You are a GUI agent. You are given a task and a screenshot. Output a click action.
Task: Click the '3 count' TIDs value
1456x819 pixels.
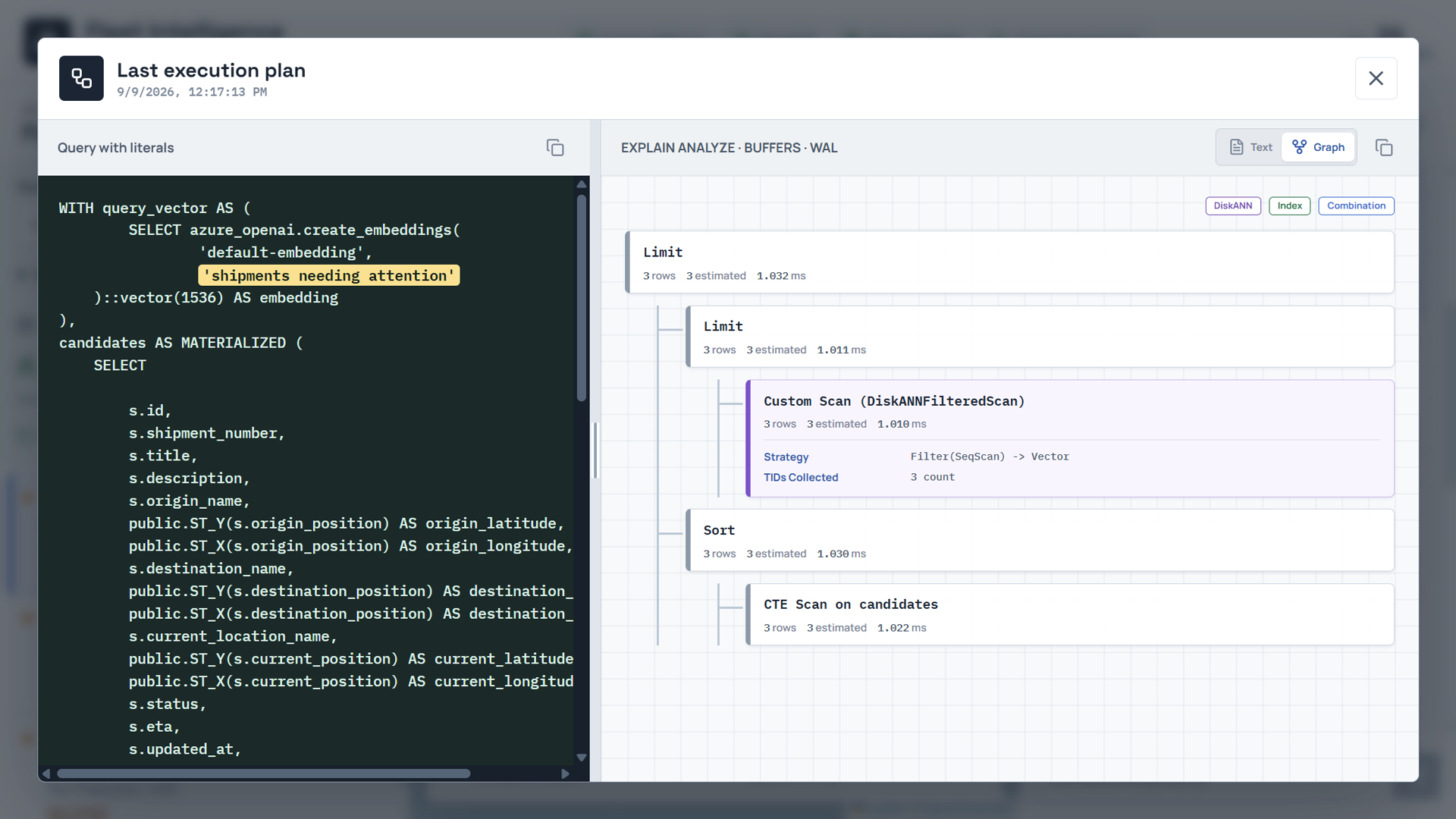933,477
